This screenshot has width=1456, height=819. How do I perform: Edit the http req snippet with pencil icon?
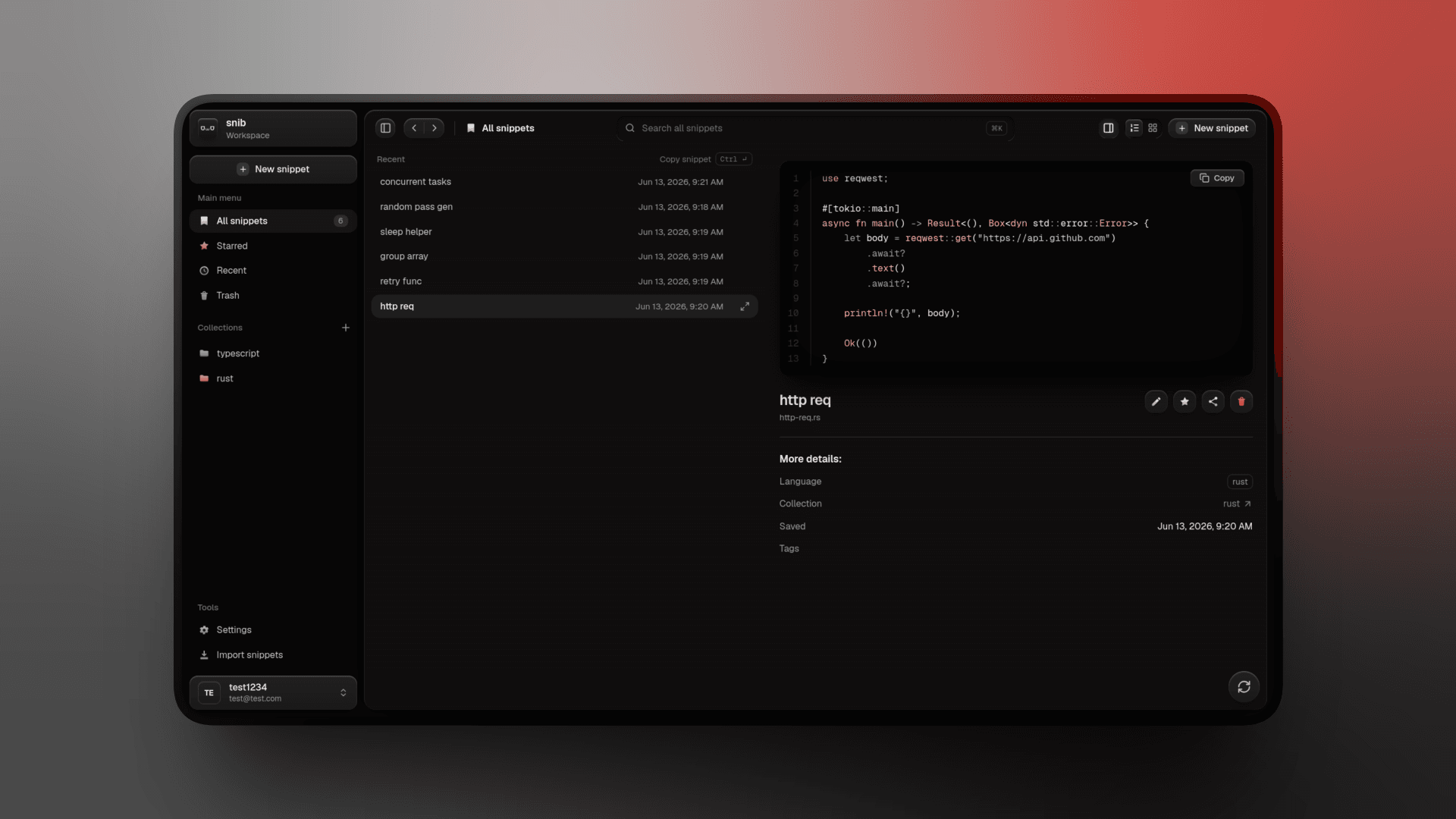(x=1156, y=402)
